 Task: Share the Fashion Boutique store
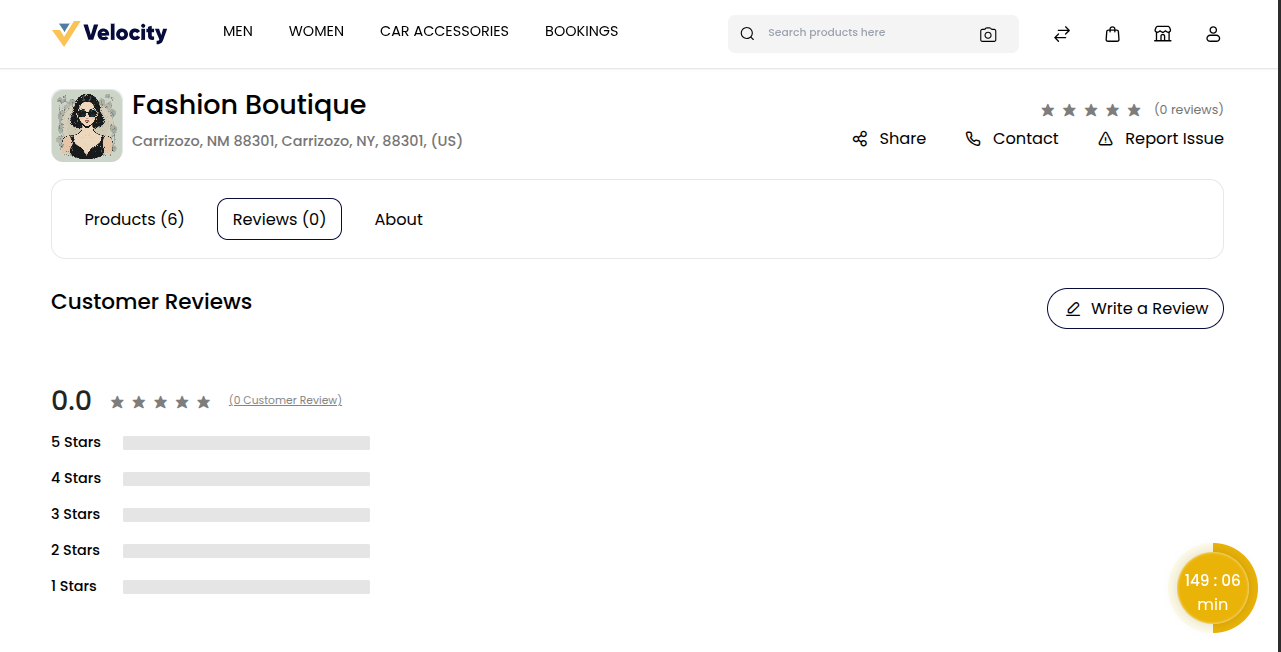point(889,139)
